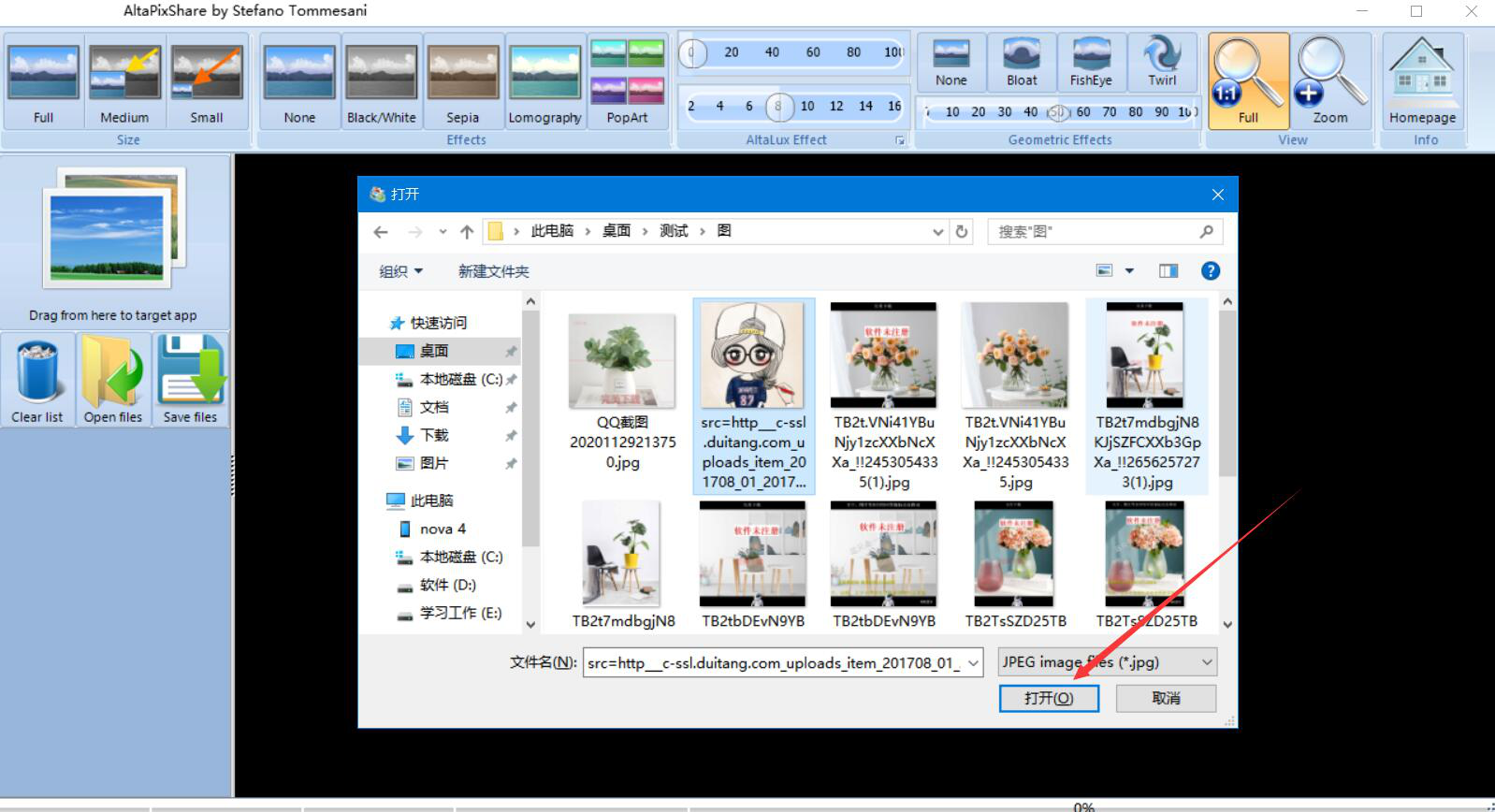Screen dimensions: 1495x812
Task: Select the TB2t7mdbgjN8...3(1).jpg file thumbnail
Action: (x=1147, y=396)
